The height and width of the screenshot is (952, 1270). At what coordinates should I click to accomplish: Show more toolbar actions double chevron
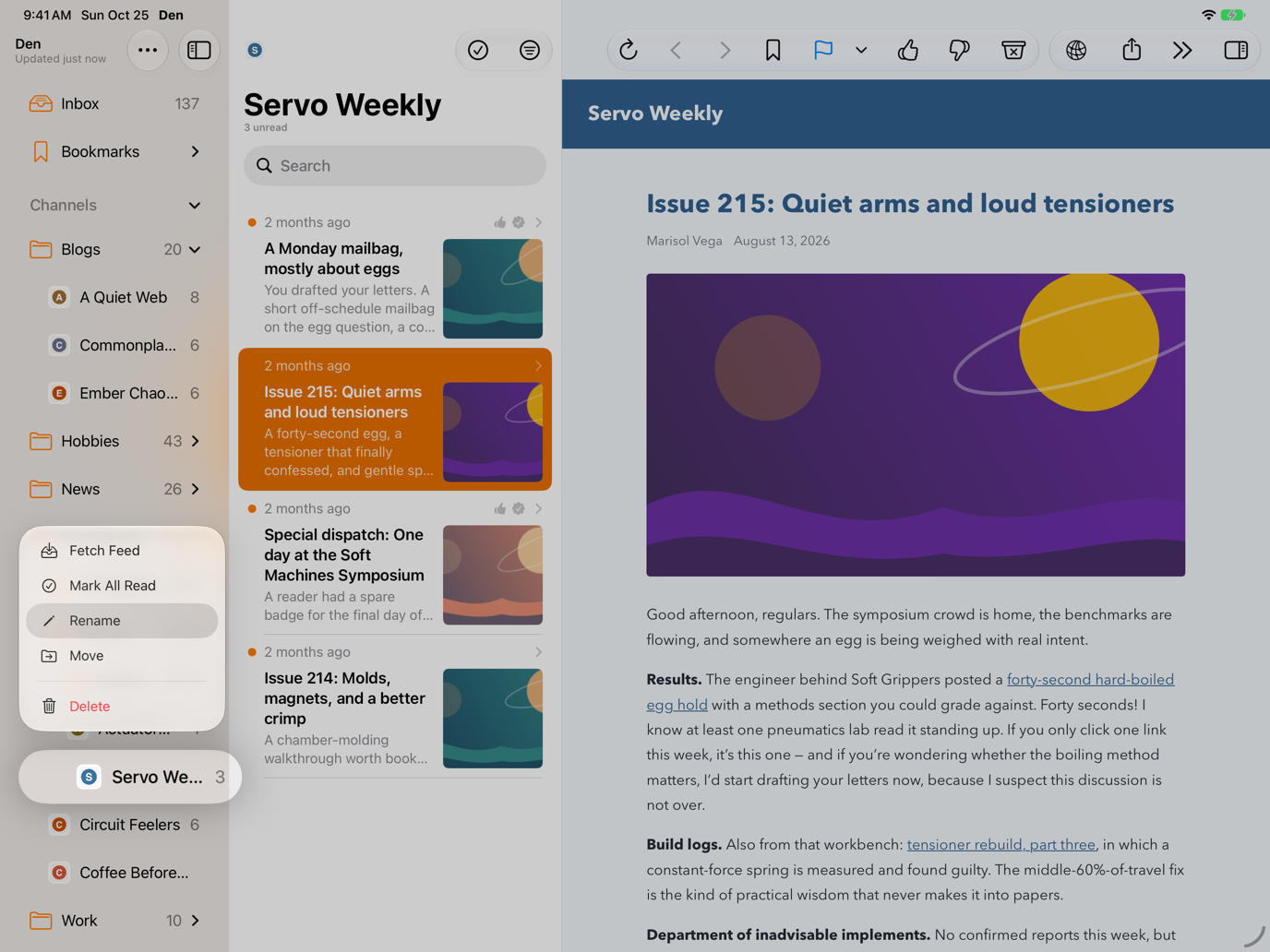coord(1182,50)
